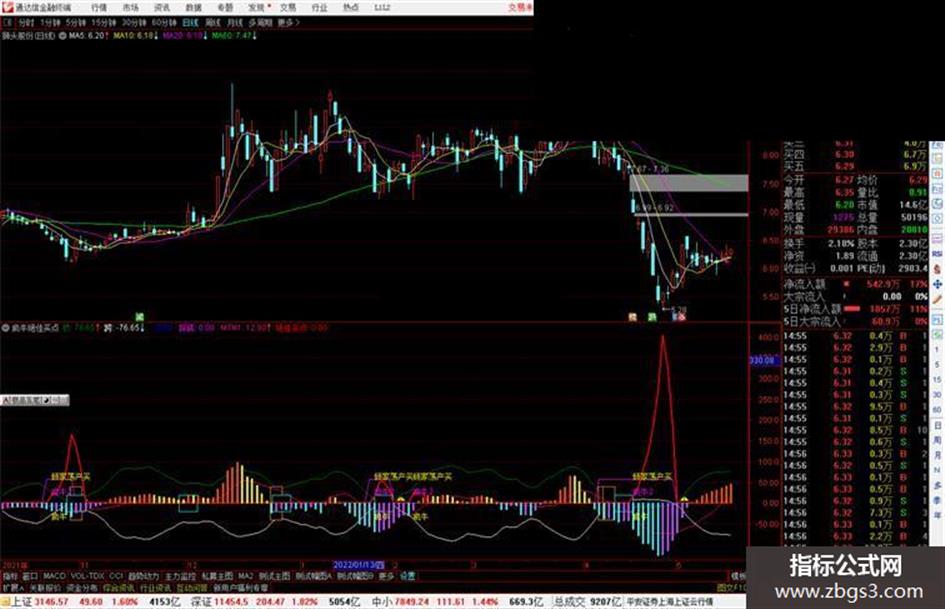Image resolution: width=945 pixels, height=609 pixels.
Task: Open the 专题 menu
Action: (225, 7)
